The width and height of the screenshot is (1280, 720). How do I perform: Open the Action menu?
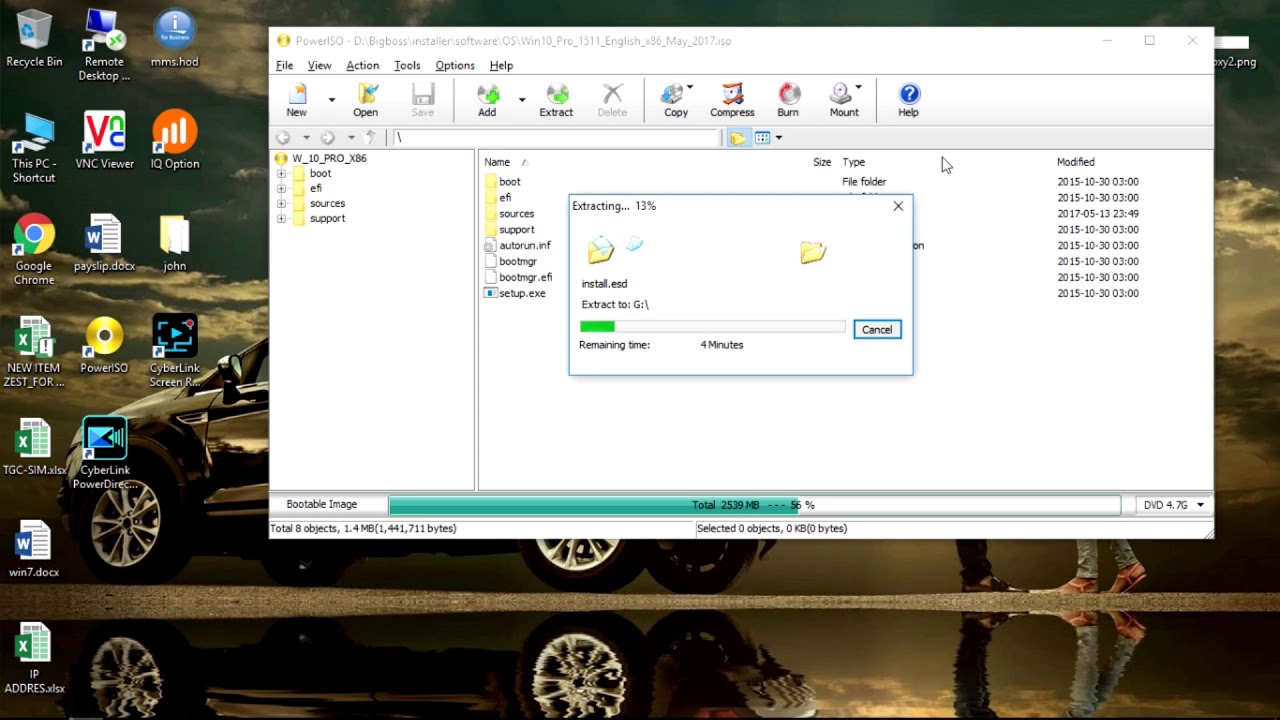tap(363, 65)
